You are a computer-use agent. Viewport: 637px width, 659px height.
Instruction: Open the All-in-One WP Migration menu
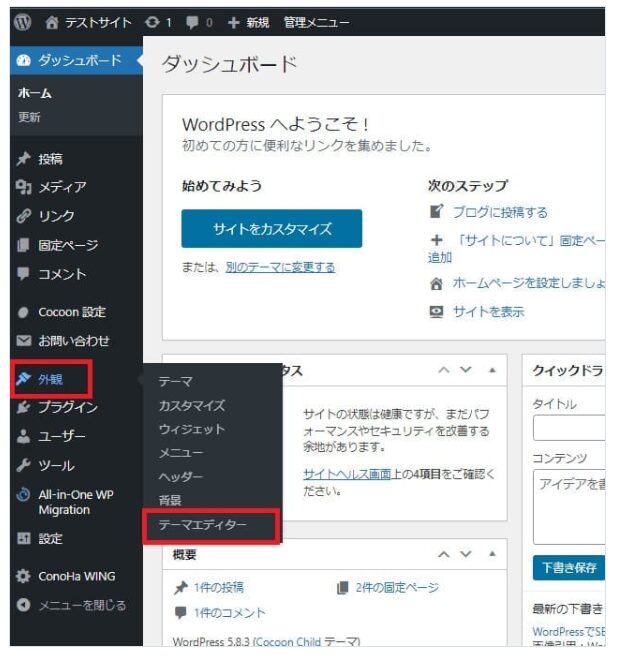click(x=77, y=502)
